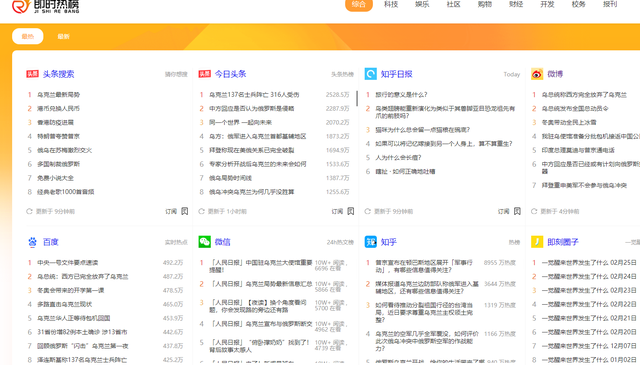Open 头条搜索 item 乌克兰最新局势
640x365 pixels.
point(59,95)
